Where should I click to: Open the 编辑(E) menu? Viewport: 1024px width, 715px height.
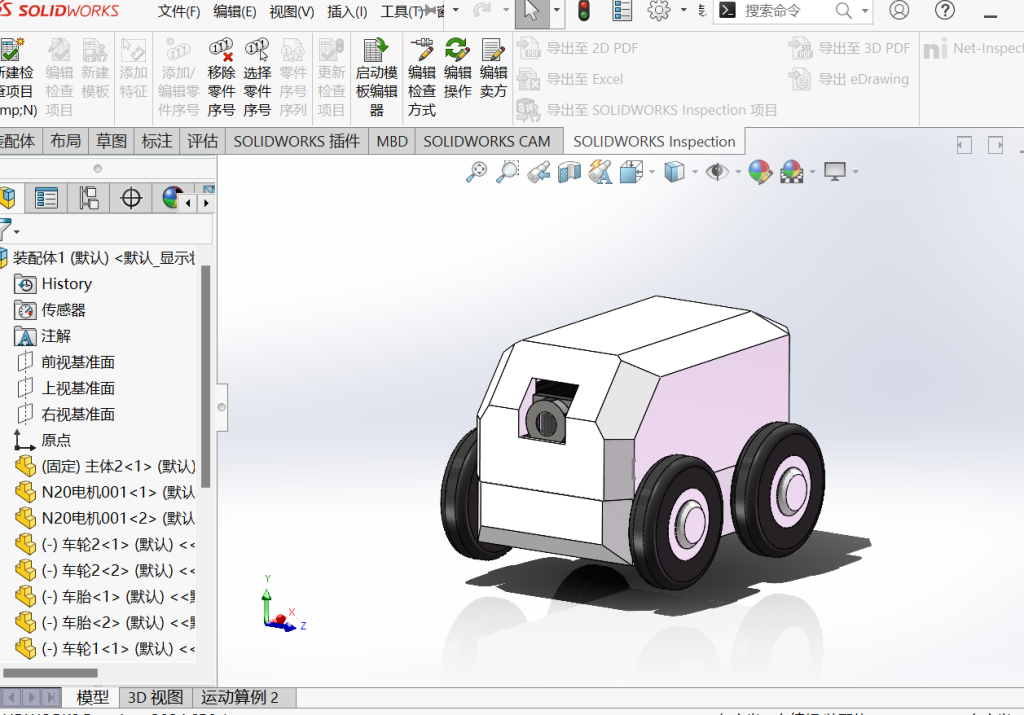[x=234, y=12]
